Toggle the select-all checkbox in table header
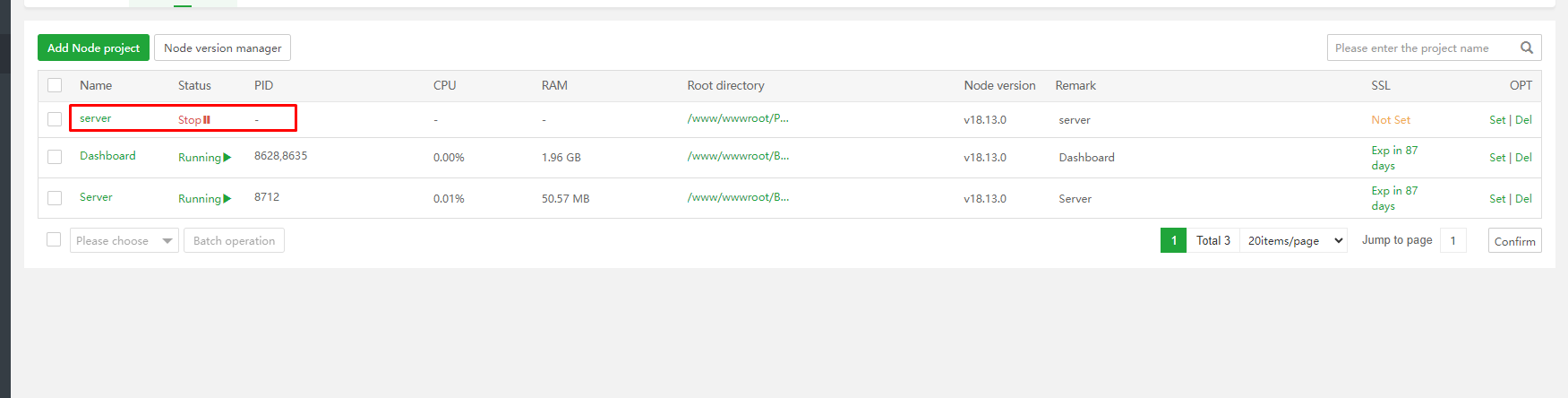The image size is (1568, 398). [x=55, y=85]
